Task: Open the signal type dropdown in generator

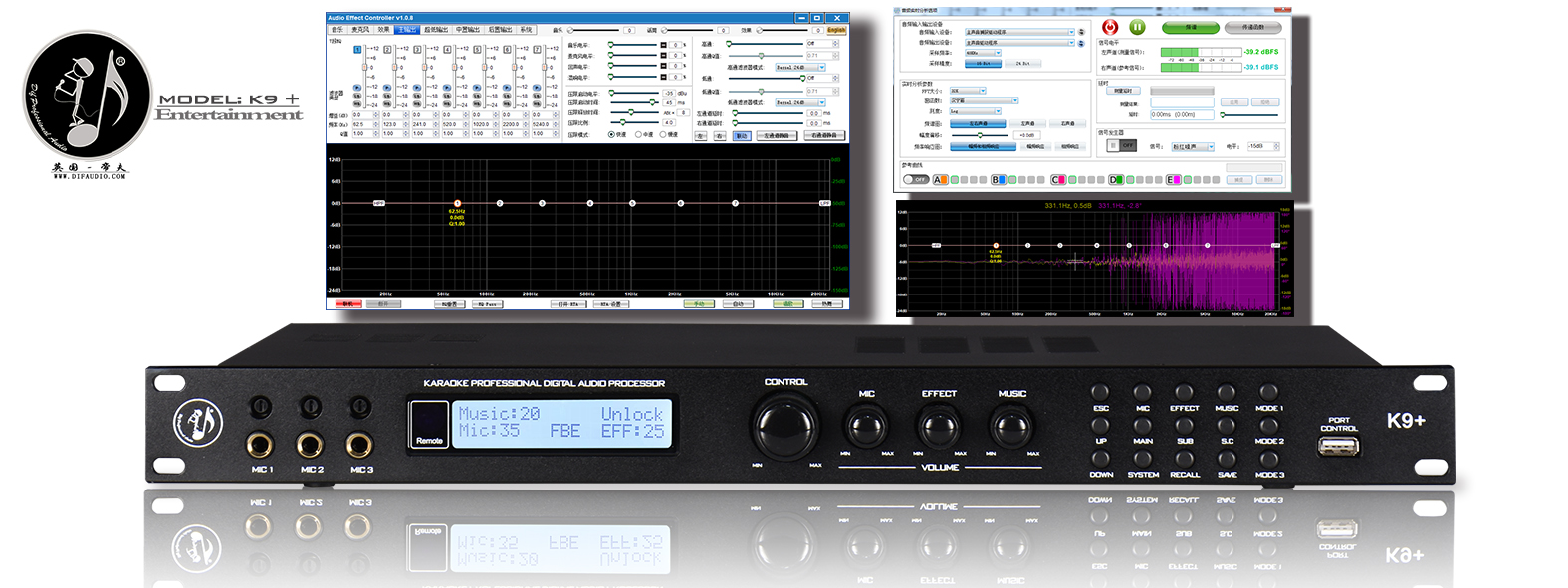Action: tap(1193, 147)
